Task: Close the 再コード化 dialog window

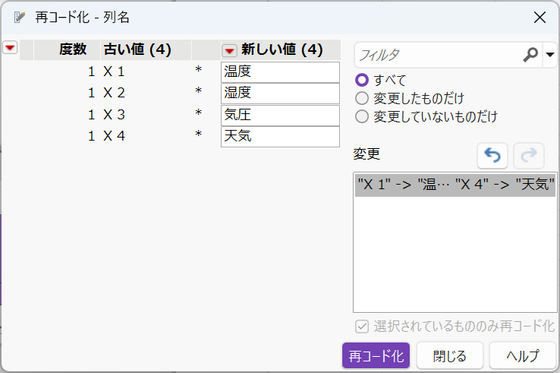Action: point(540,17)
